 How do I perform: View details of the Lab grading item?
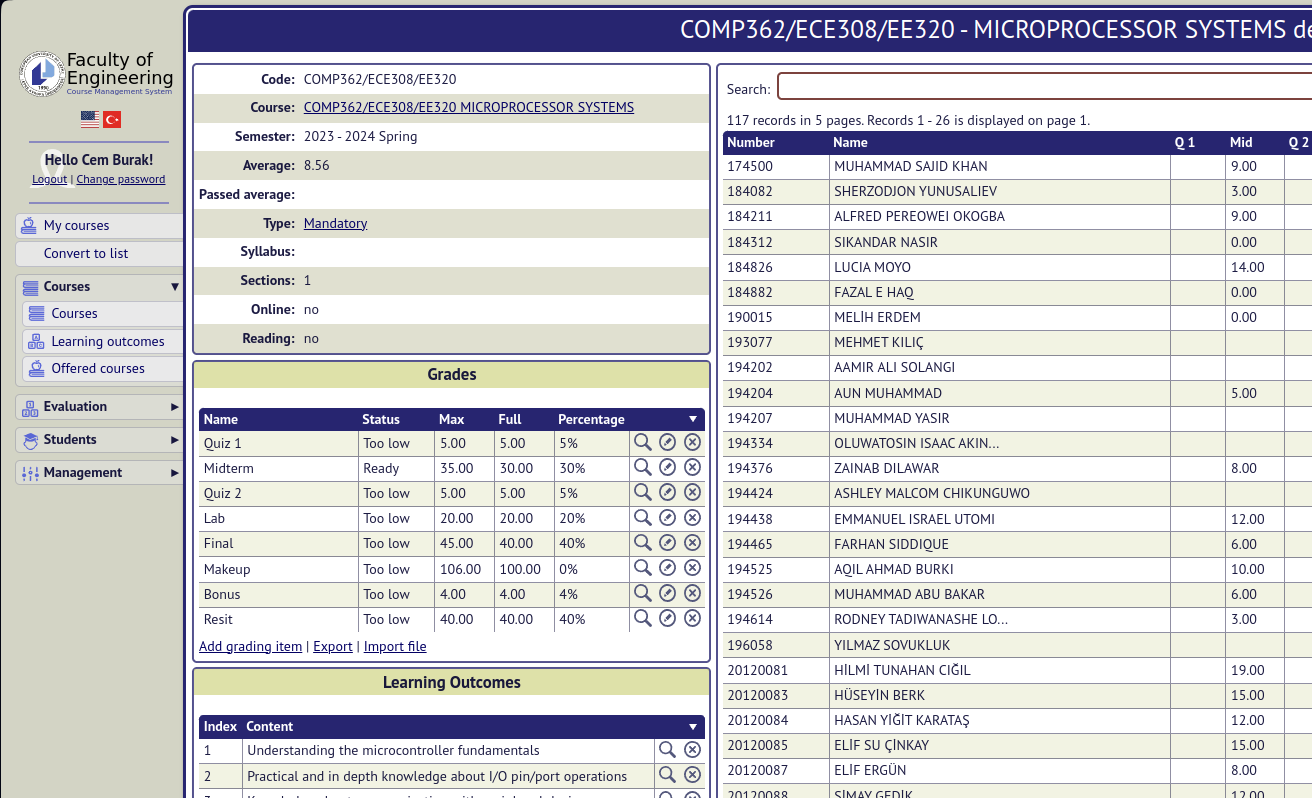click(x=642, y=517)
